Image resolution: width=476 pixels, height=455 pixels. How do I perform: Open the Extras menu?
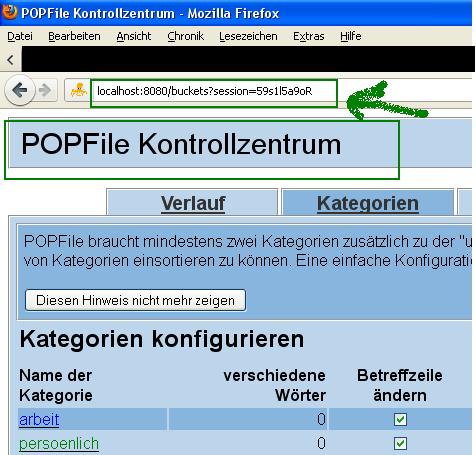[x=308, y=36]
